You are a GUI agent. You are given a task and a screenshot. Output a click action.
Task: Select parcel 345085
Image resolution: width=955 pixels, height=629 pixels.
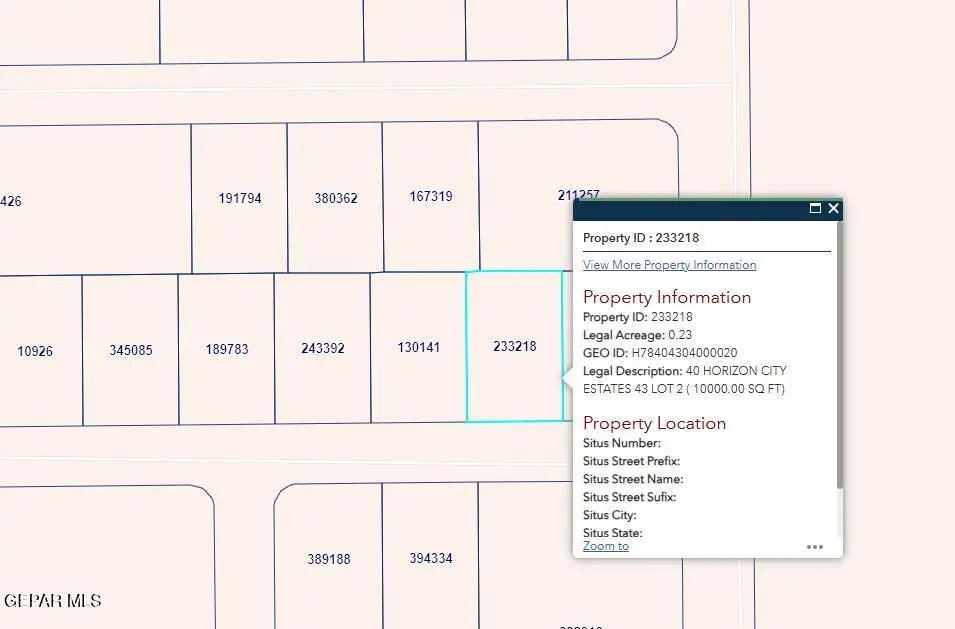coord(131,350)
